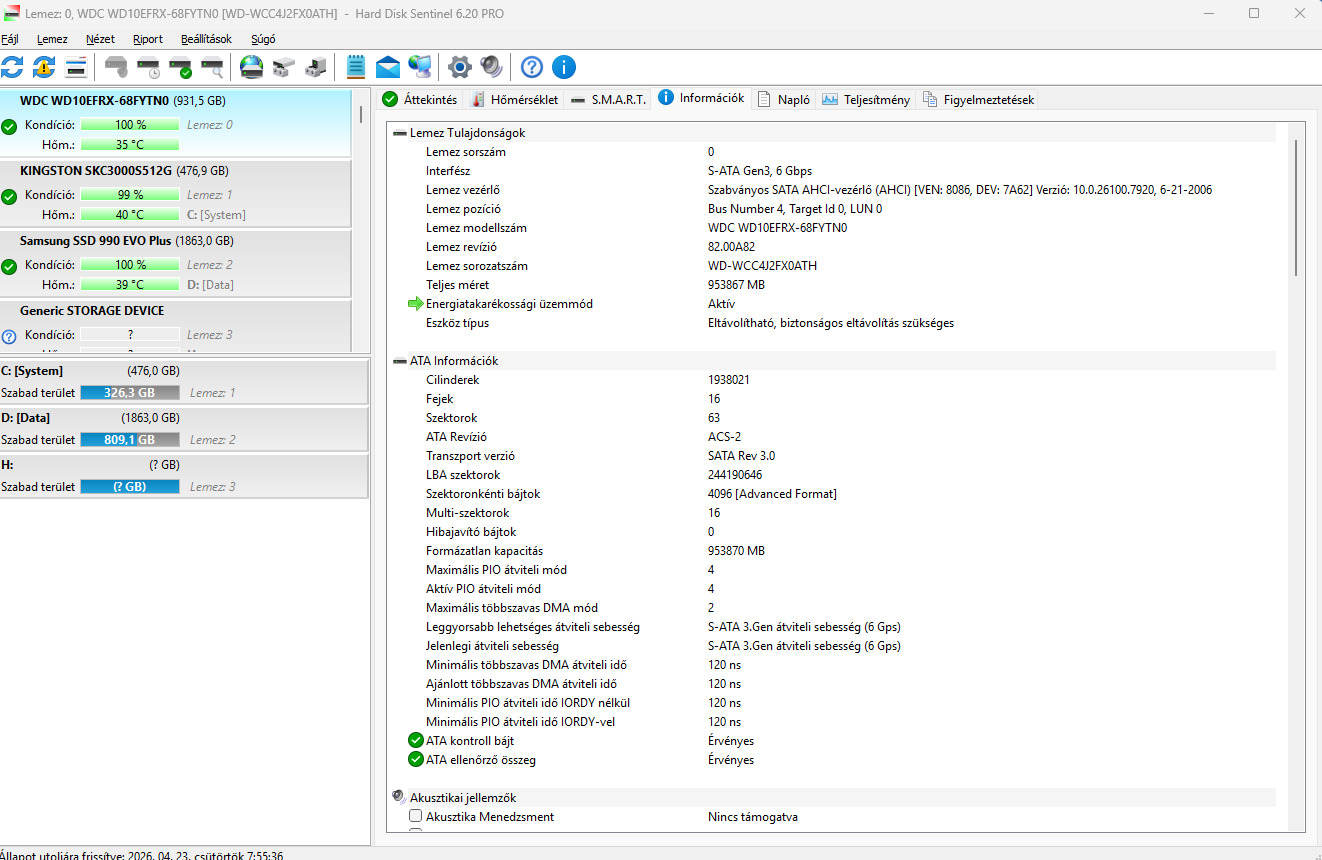1322x860 pixels.
Task: Select the Információk tab
Action: pyautogui.click(x=702, y=98)
